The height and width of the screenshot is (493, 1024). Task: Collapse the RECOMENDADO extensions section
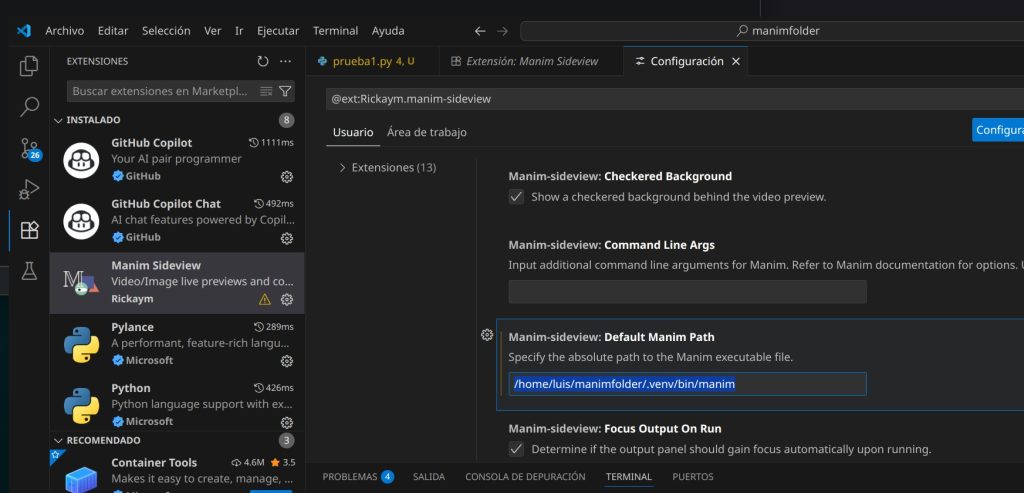pos(57,440)
